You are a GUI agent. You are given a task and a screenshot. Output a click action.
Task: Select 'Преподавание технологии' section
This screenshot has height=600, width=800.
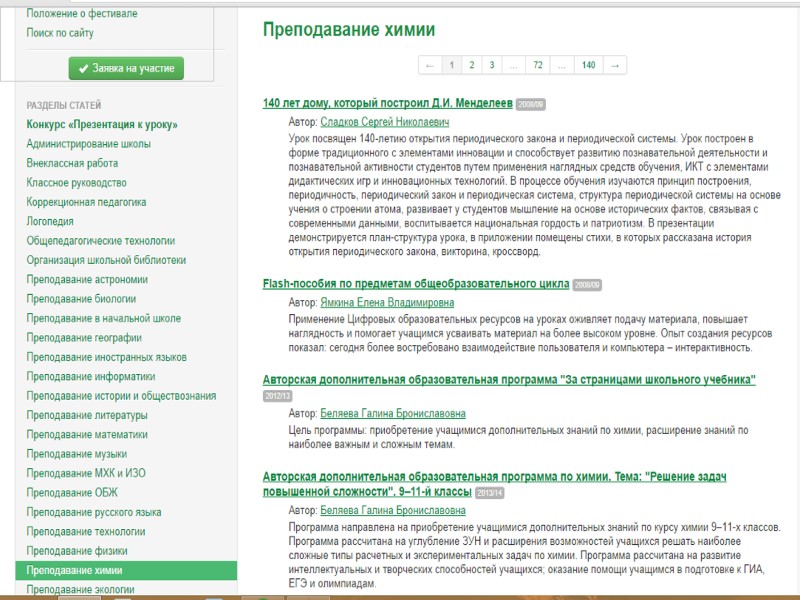(x=86, y=532)
